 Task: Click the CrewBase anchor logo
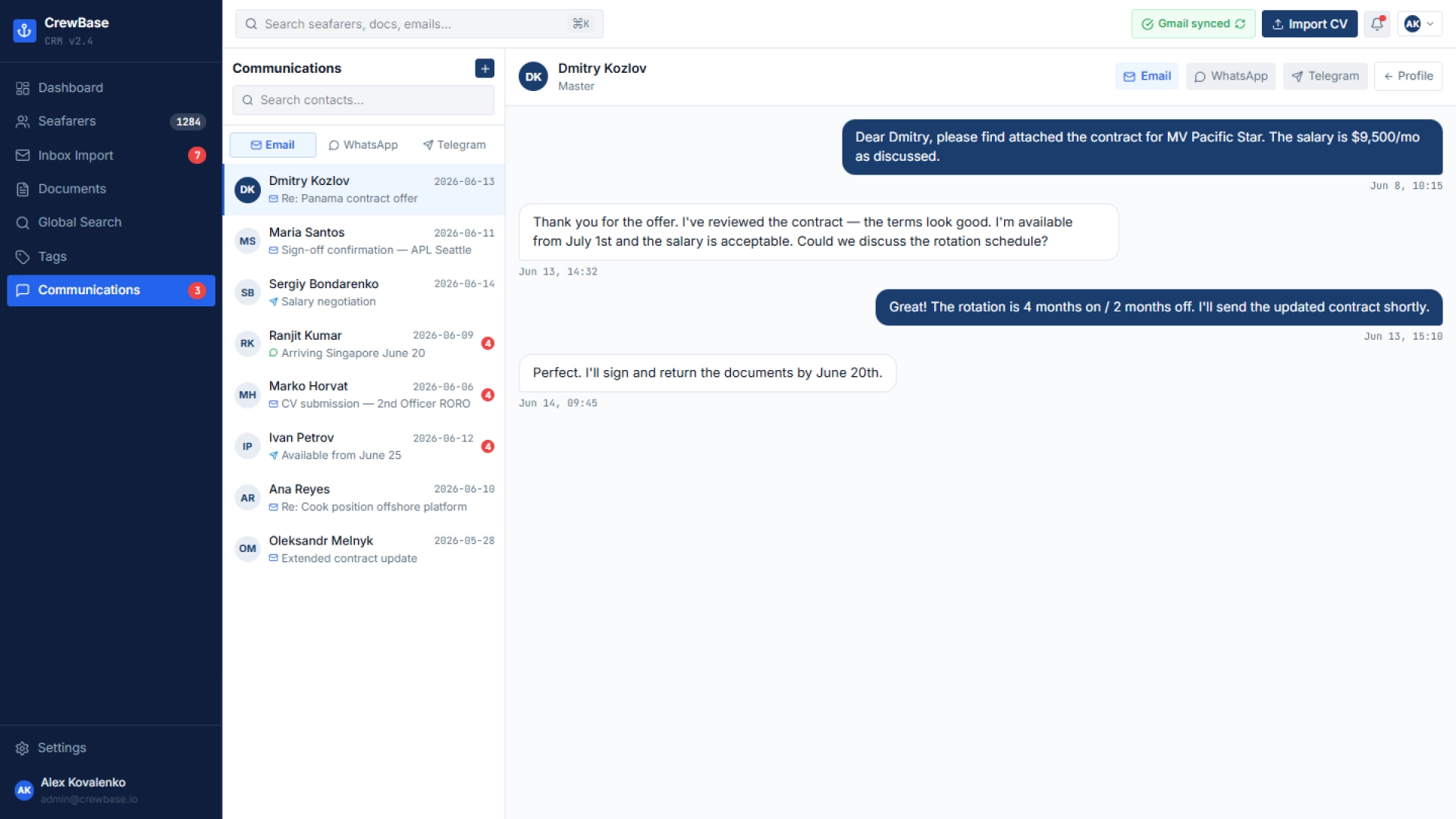[24, 30]
